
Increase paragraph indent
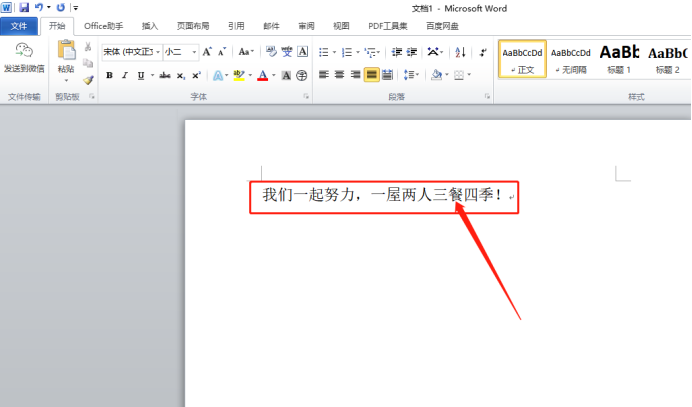pyautogui.click(x=411, y=52)
